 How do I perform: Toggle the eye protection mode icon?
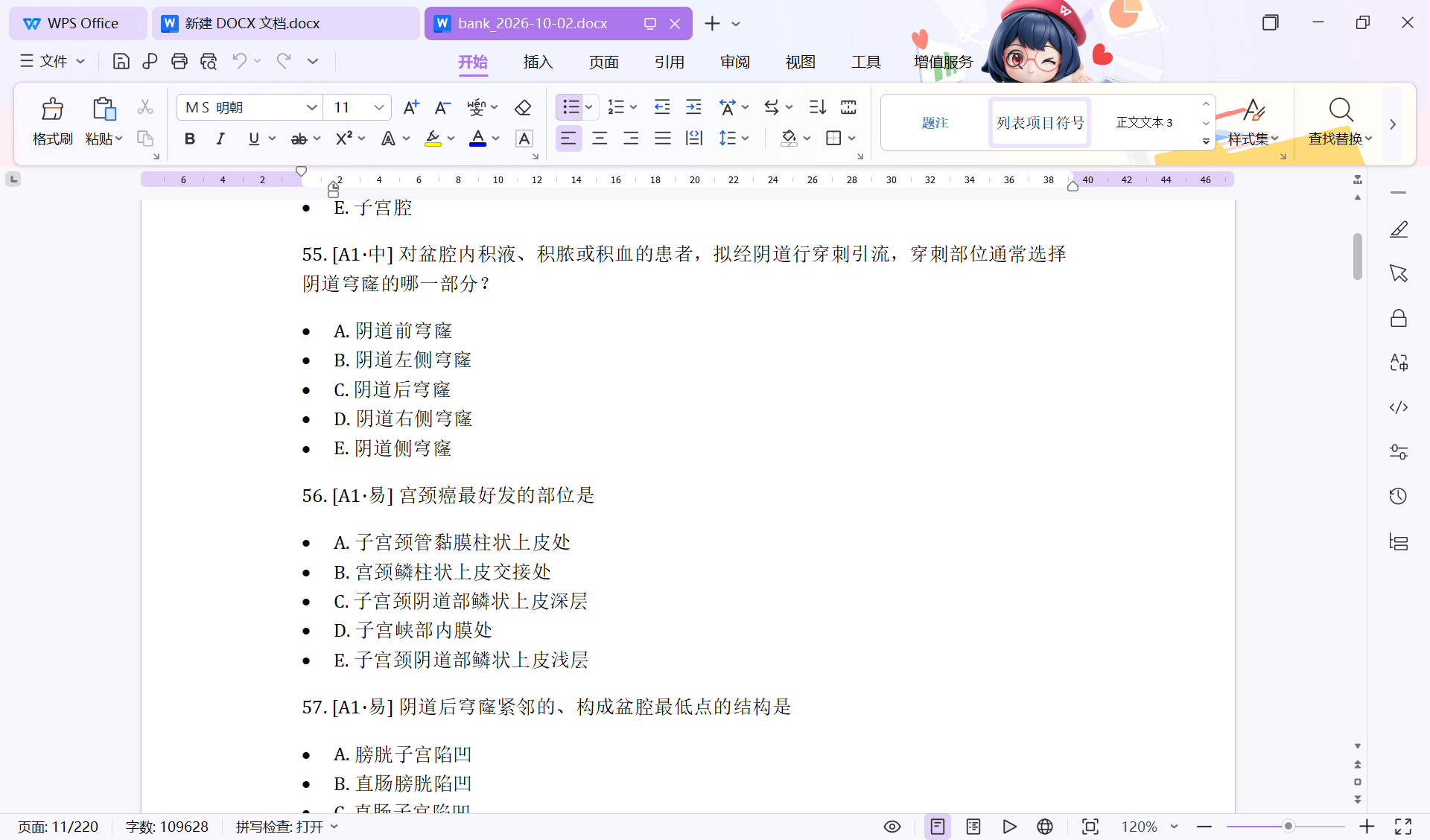coord(892,827)
